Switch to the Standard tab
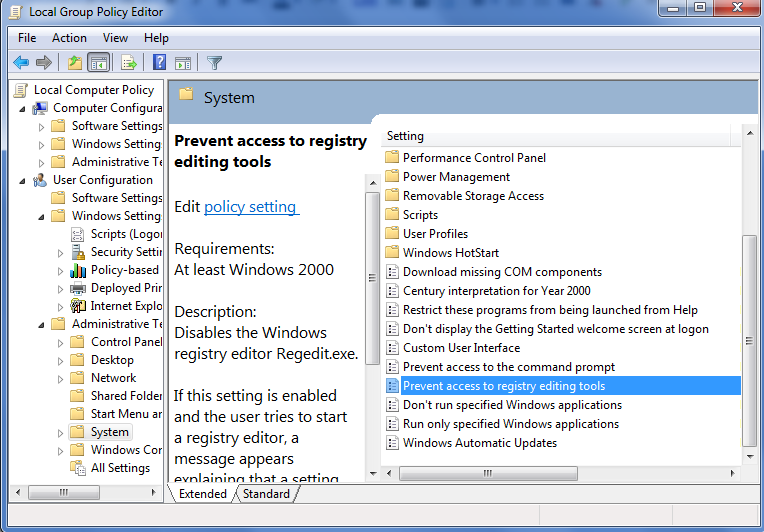Viewport: 764px width, 532px height. pos(266,494)
